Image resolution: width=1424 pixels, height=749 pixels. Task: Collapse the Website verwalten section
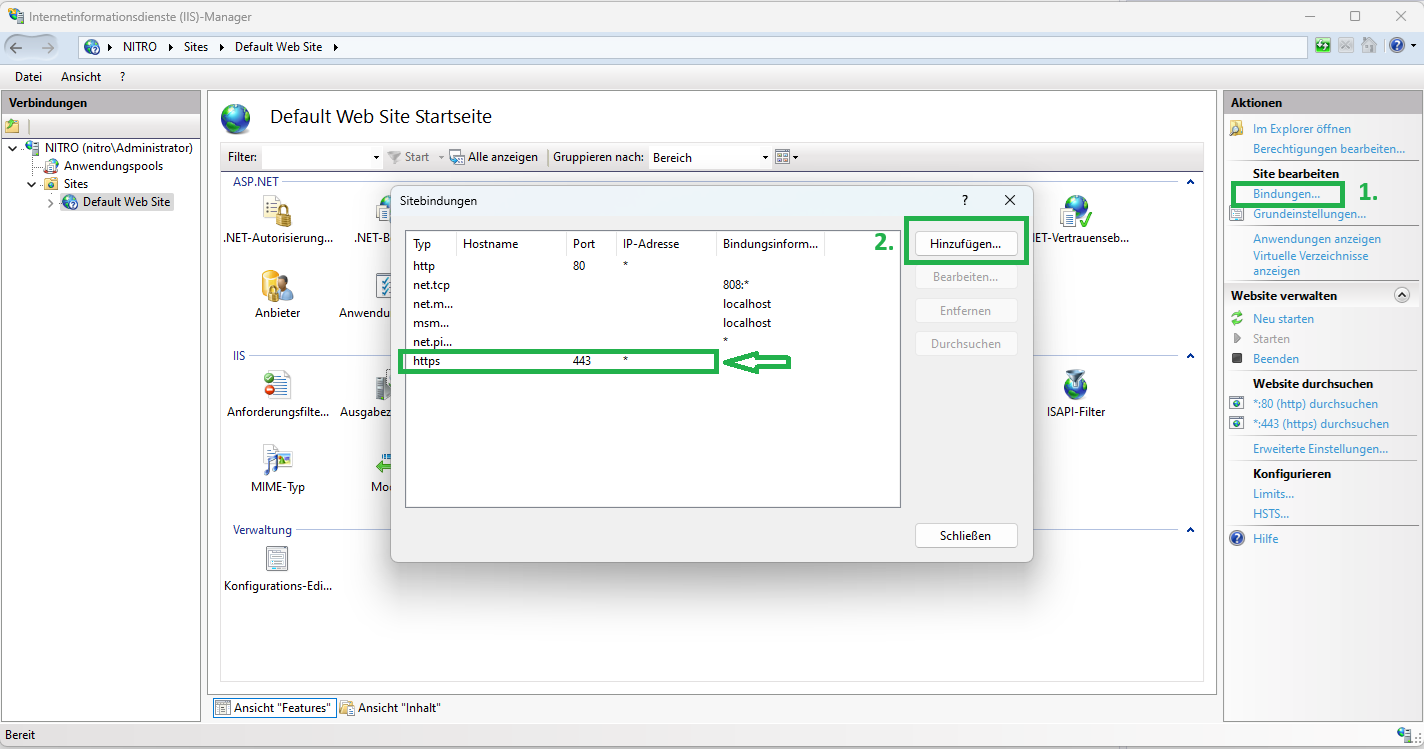(1401, 294)
